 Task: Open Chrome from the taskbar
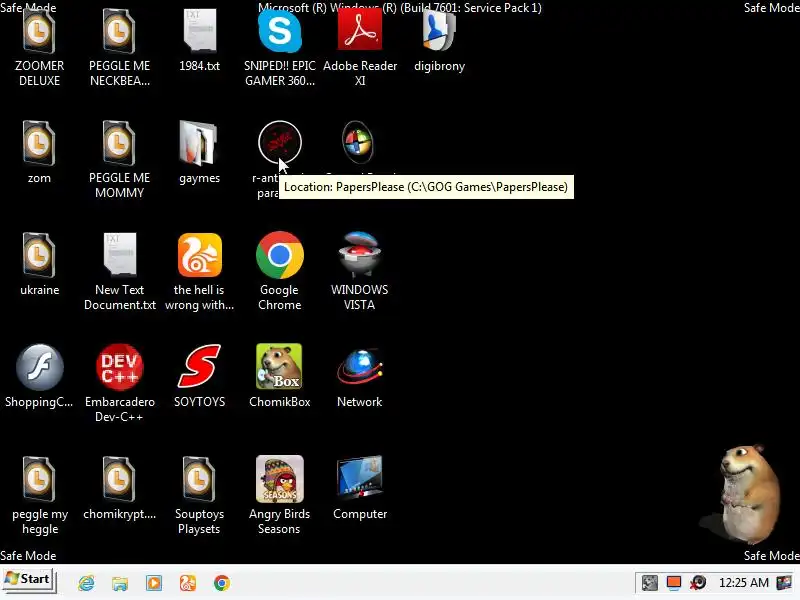[222, 583]
